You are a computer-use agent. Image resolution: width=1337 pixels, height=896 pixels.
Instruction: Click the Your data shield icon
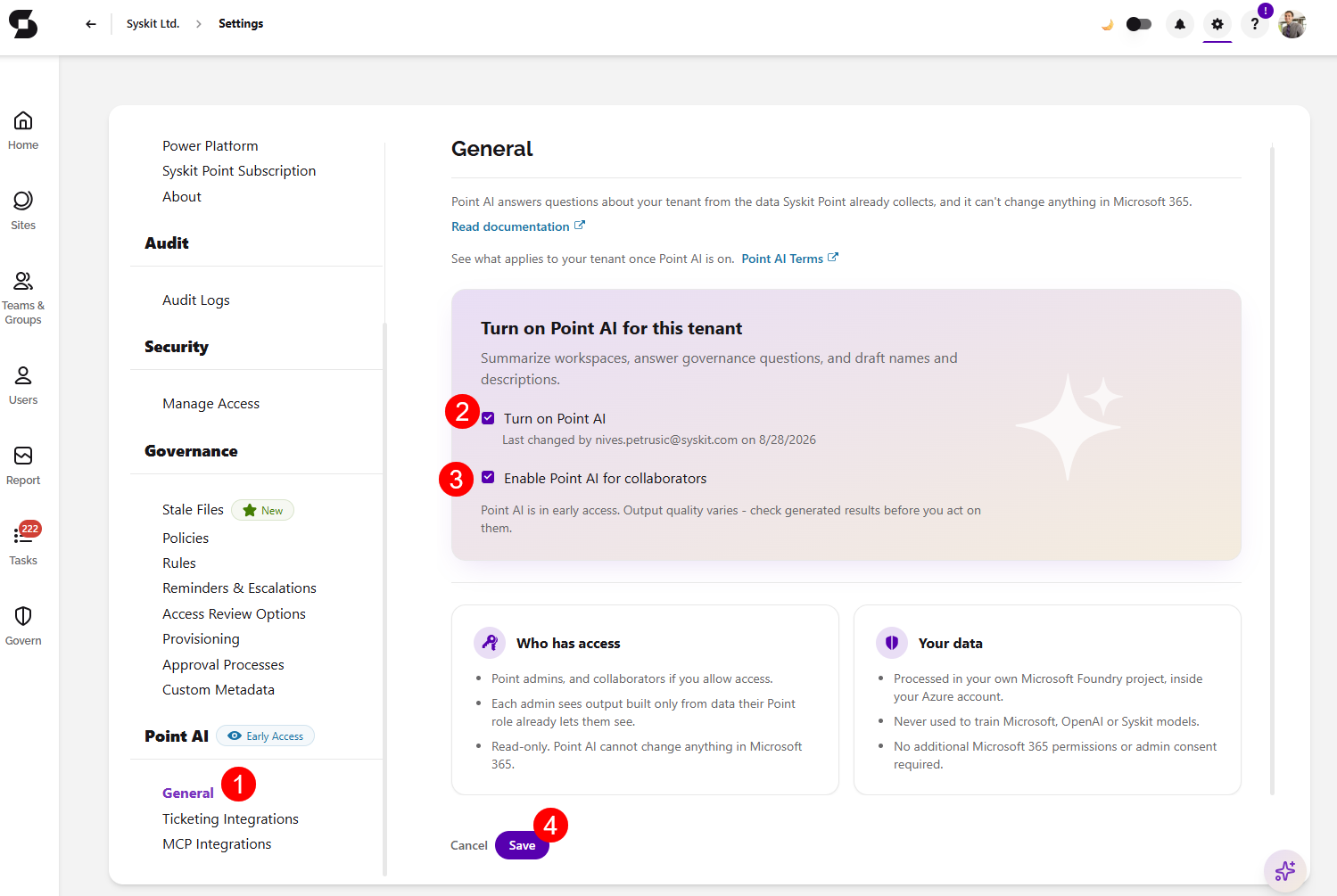point(892,642)
